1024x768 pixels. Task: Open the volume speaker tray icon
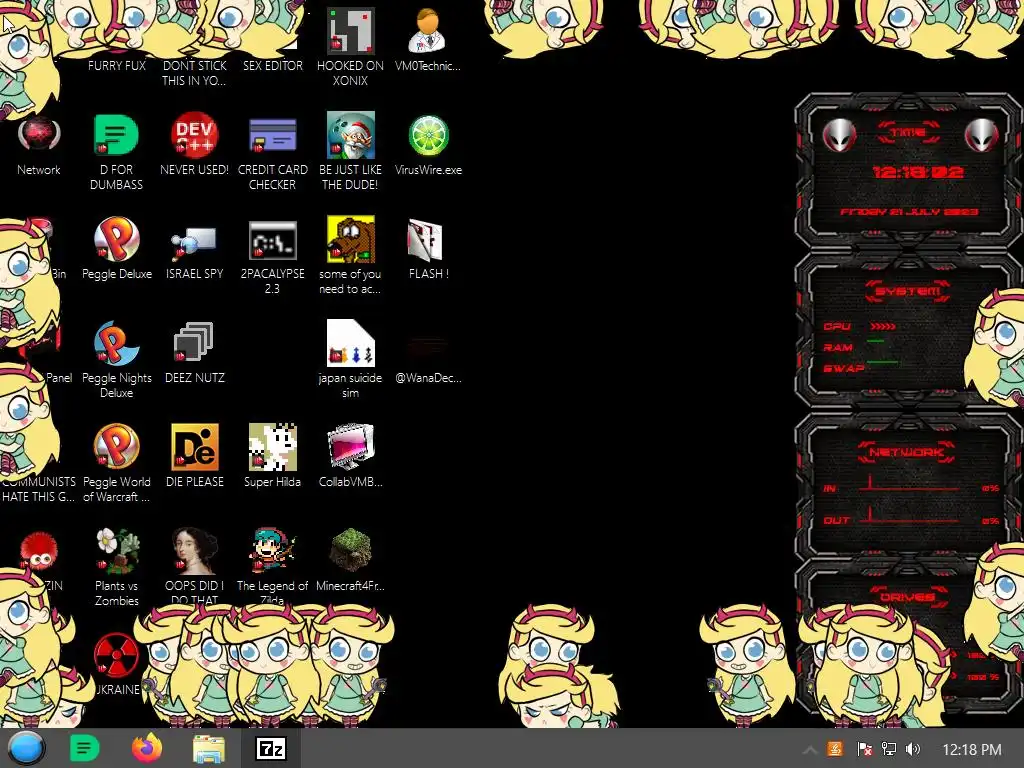913,748
